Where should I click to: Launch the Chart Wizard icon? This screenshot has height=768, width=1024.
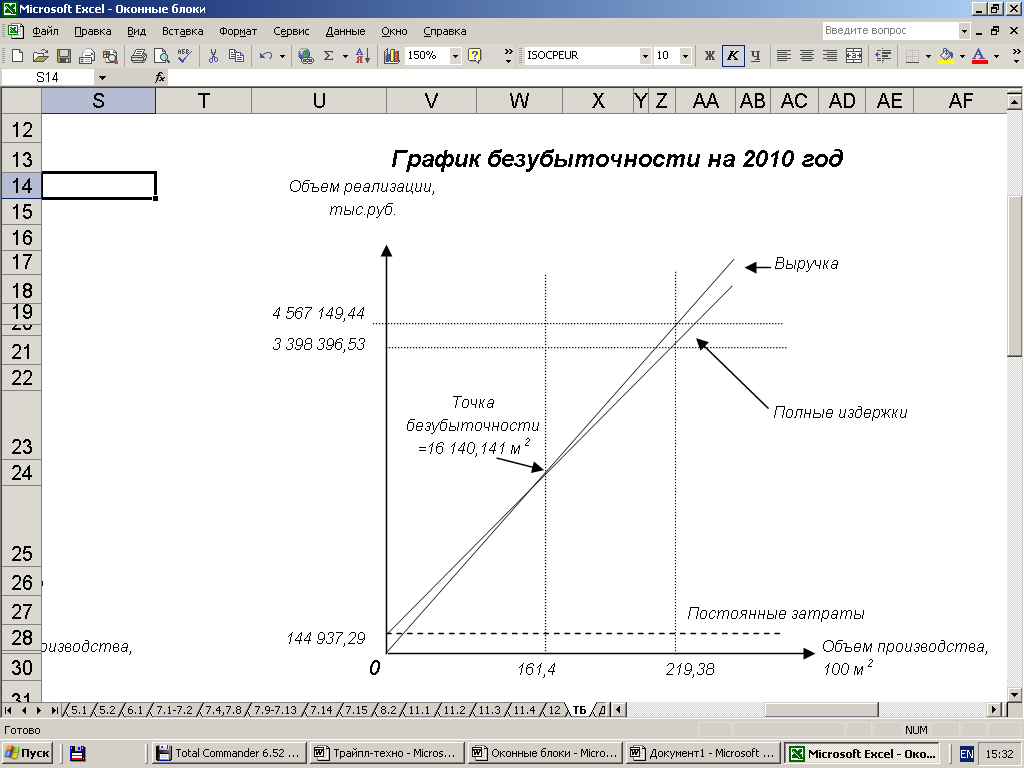coord(392,56)
